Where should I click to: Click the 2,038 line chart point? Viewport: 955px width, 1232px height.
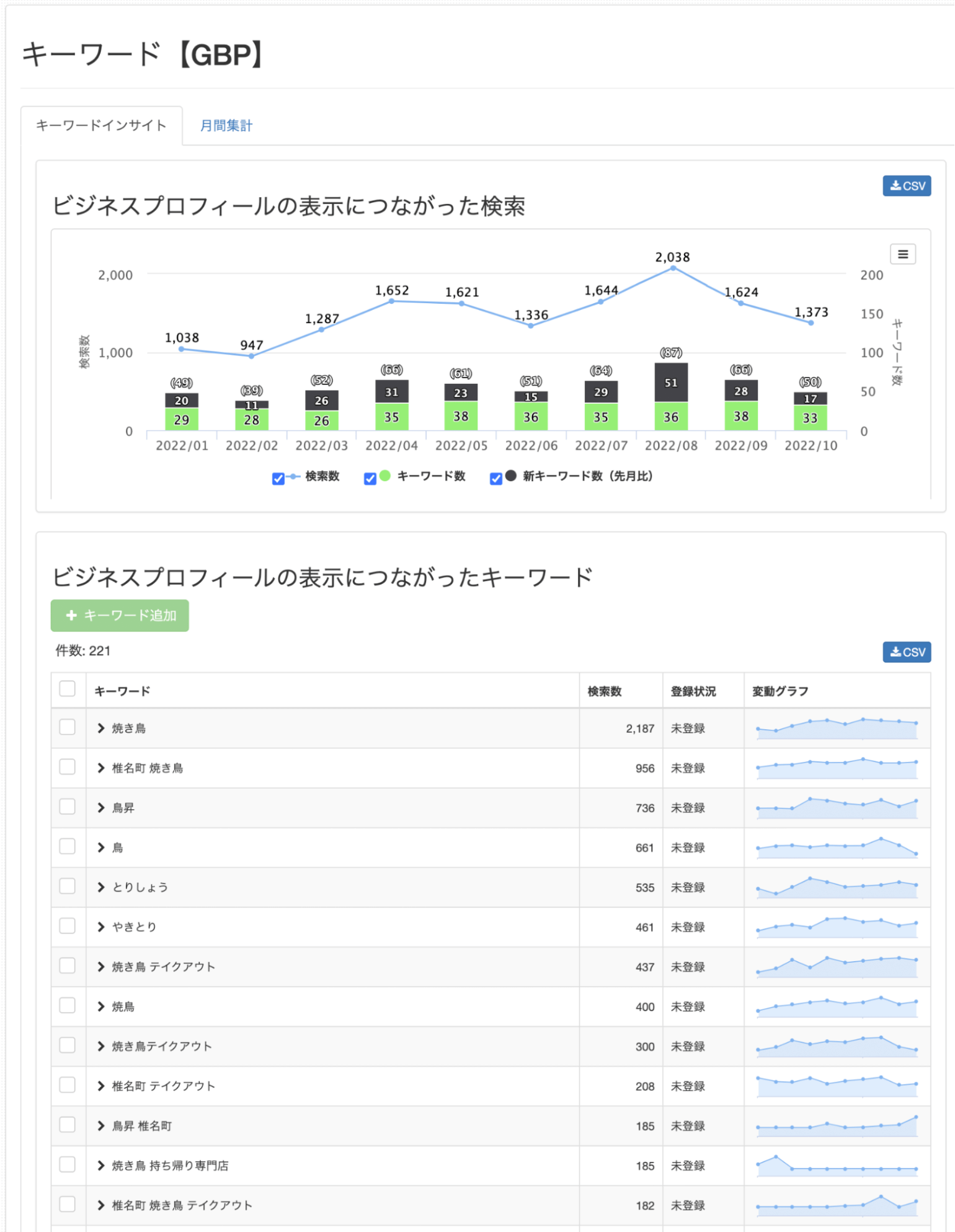pos(673,268)
